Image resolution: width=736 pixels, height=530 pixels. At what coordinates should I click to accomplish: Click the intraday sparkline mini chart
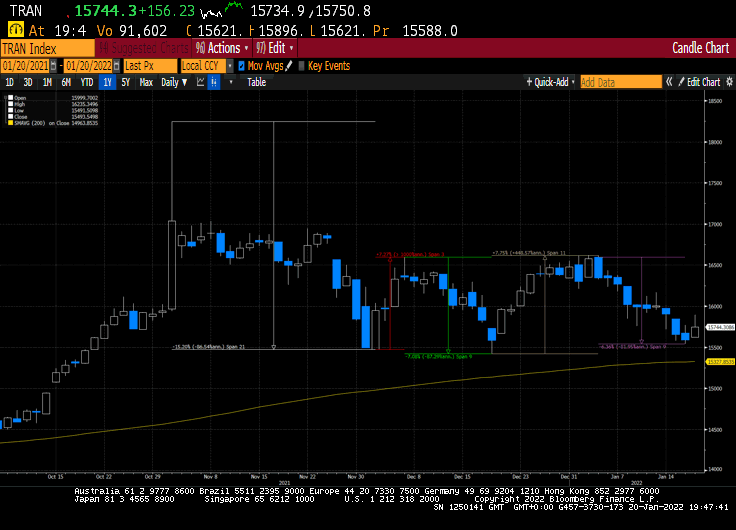(222, 9)
